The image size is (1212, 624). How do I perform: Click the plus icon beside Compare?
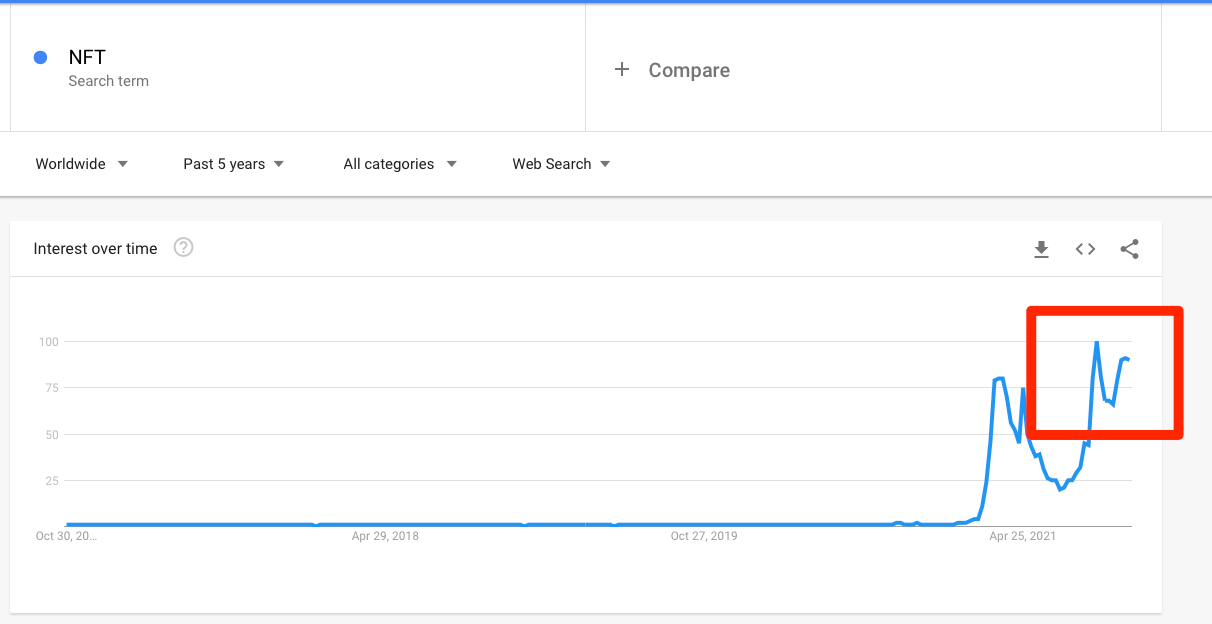pos(622,69)
